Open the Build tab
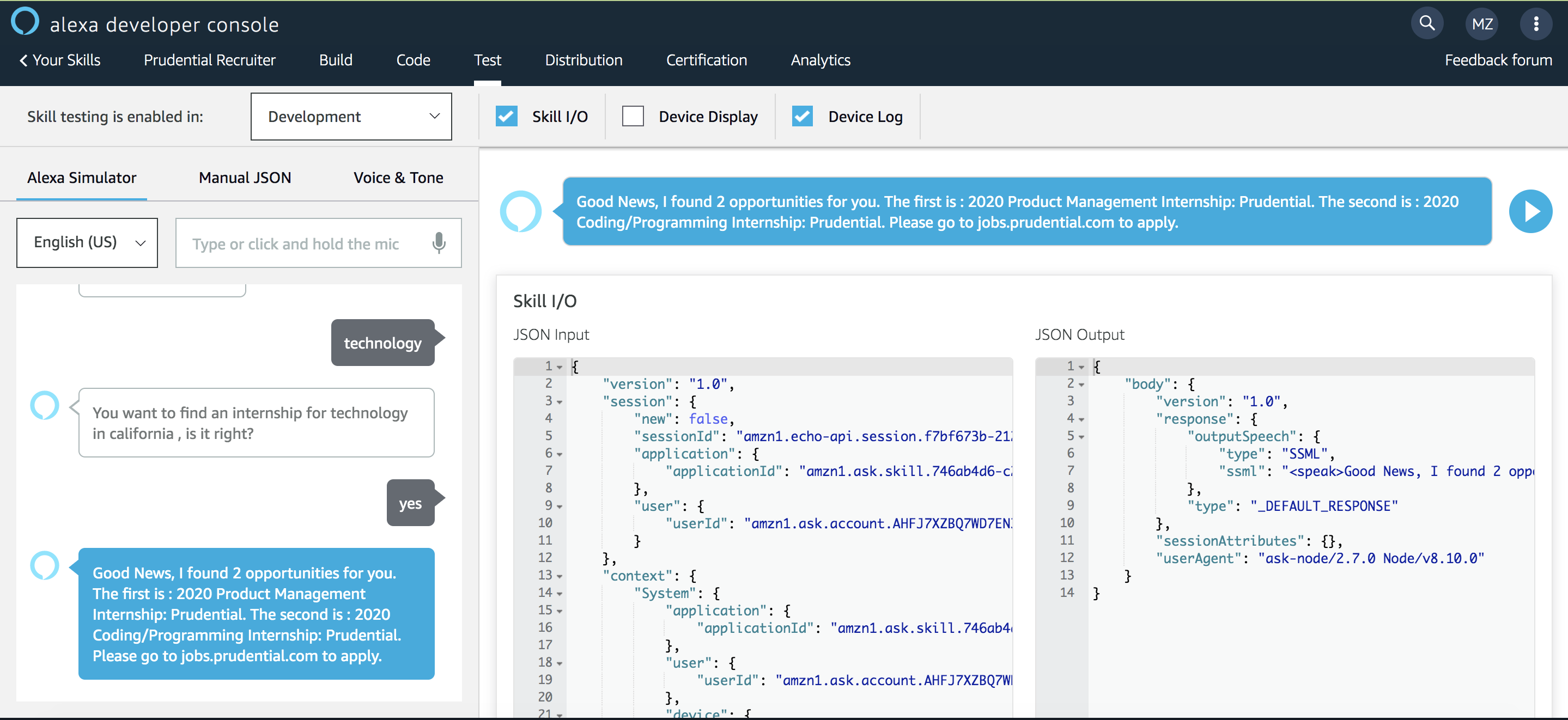This screenshot has width=1568, height=720. [x=336, y=60]
